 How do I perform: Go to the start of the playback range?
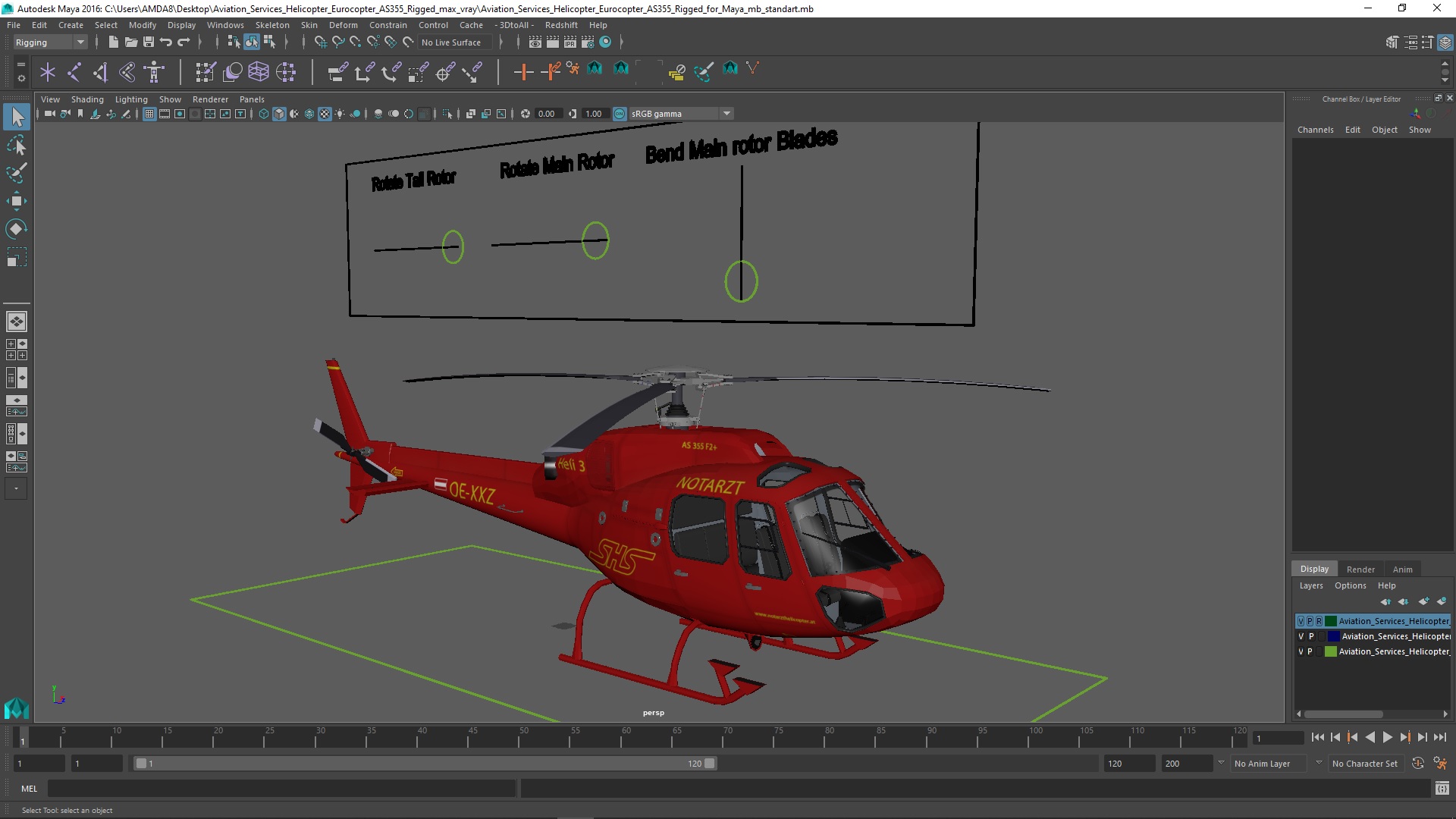click(1317, 737)
